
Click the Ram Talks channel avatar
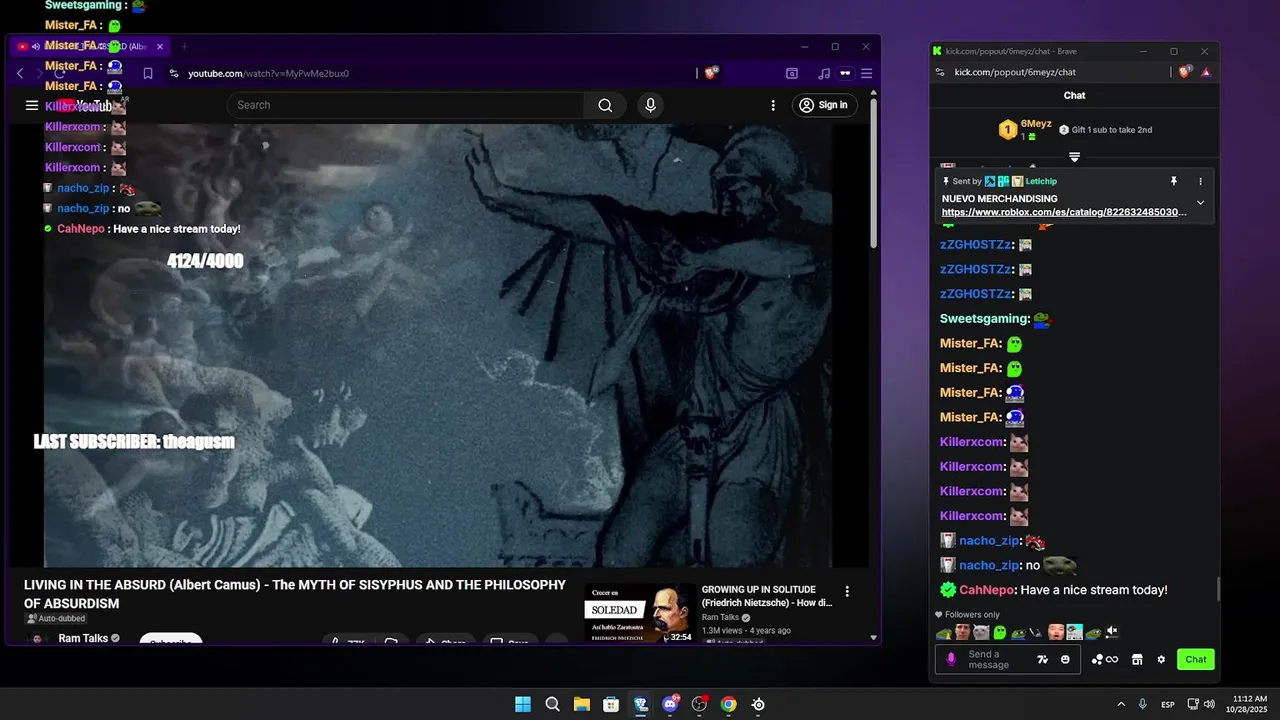click(x=37, y=639)
